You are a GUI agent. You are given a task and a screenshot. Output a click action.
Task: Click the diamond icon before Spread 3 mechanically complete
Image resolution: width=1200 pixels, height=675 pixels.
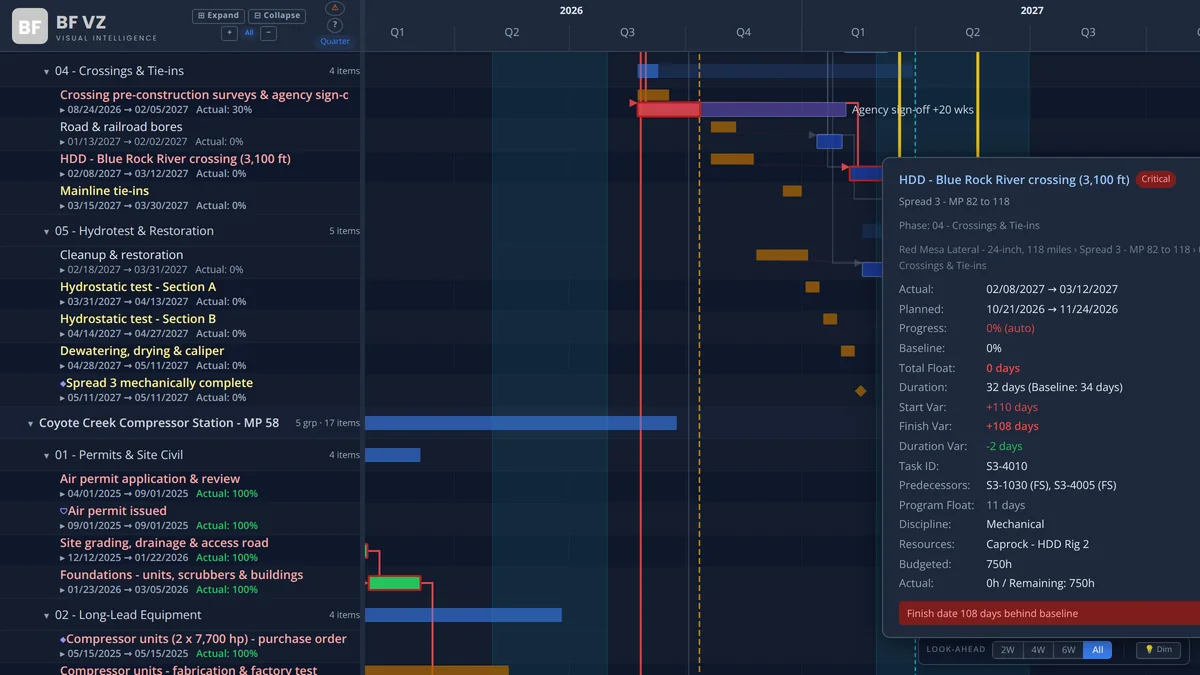click(x=63, y=383)
